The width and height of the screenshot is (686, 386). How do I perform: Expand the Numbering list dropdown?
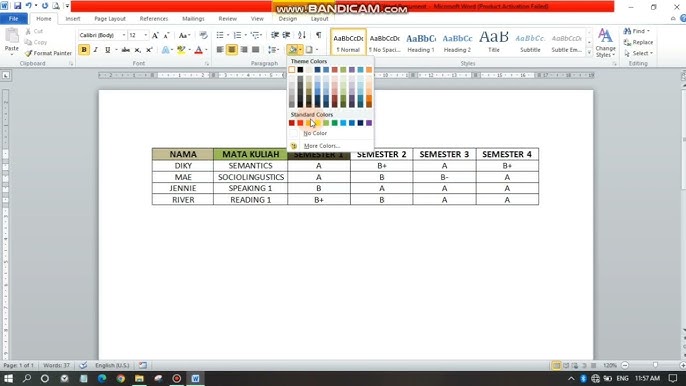245,35
